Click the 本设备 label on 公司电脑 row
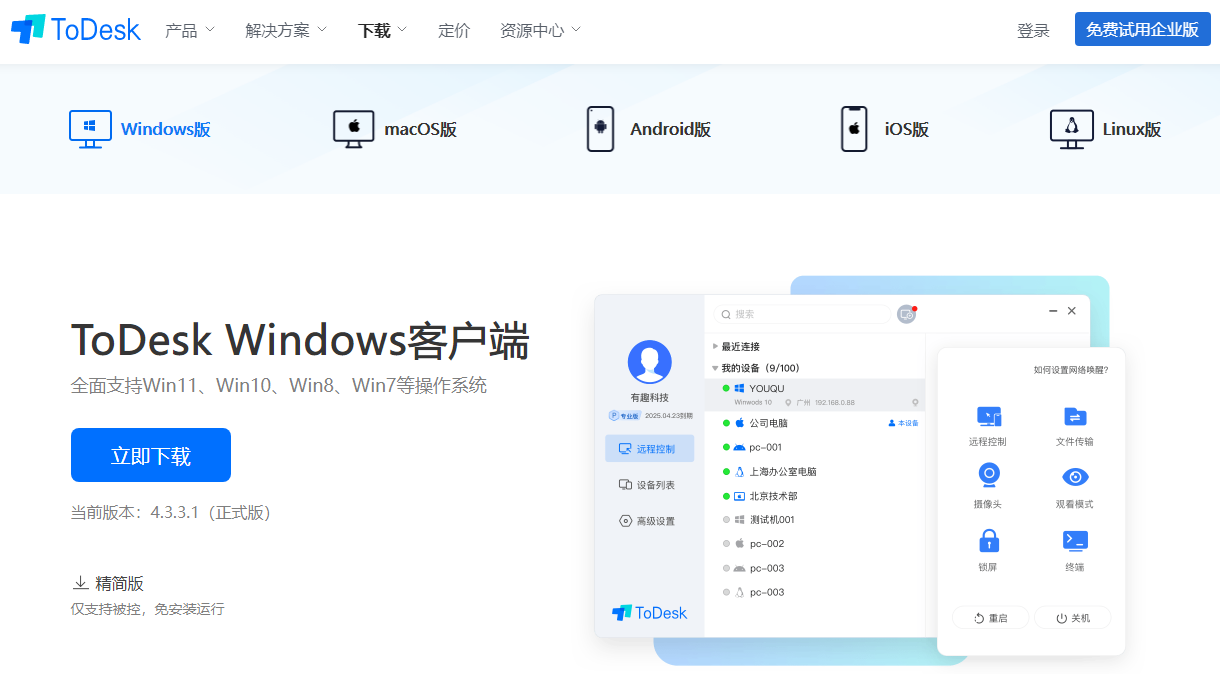This screenshot has width=1220, height=674. 903,423
